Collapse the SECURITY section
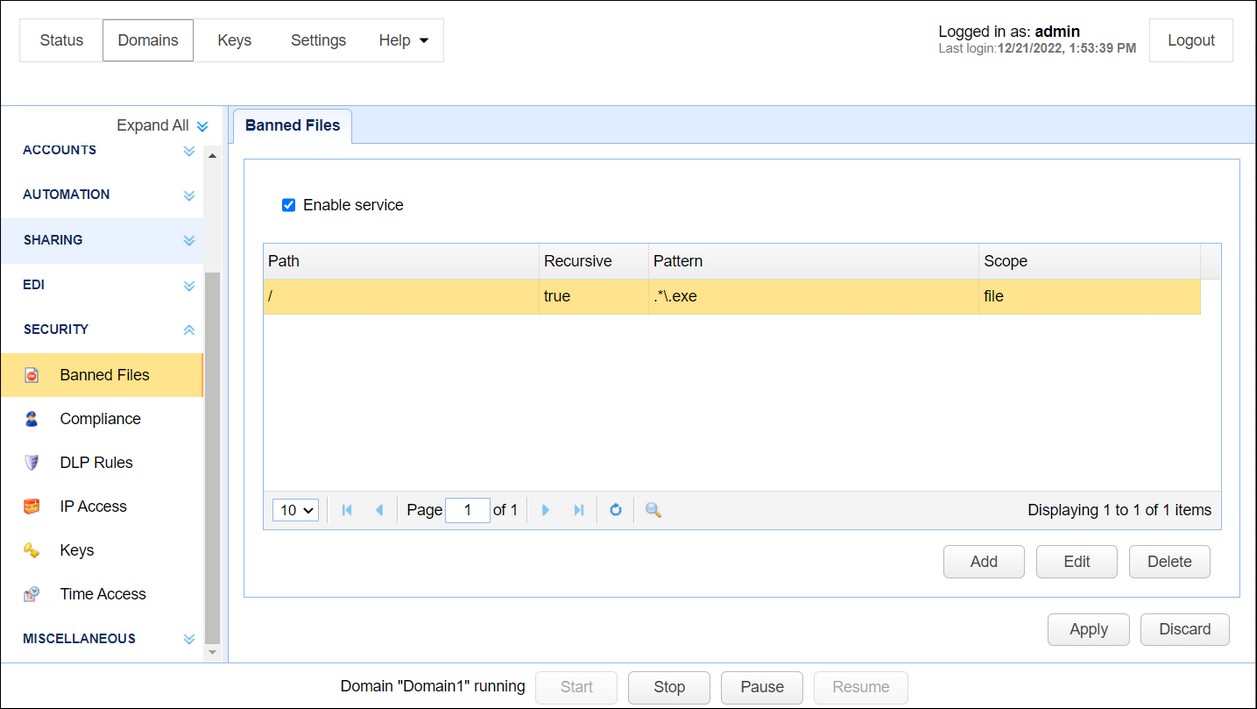Screen dimensions: 1257x709 [x=189, y=329]
